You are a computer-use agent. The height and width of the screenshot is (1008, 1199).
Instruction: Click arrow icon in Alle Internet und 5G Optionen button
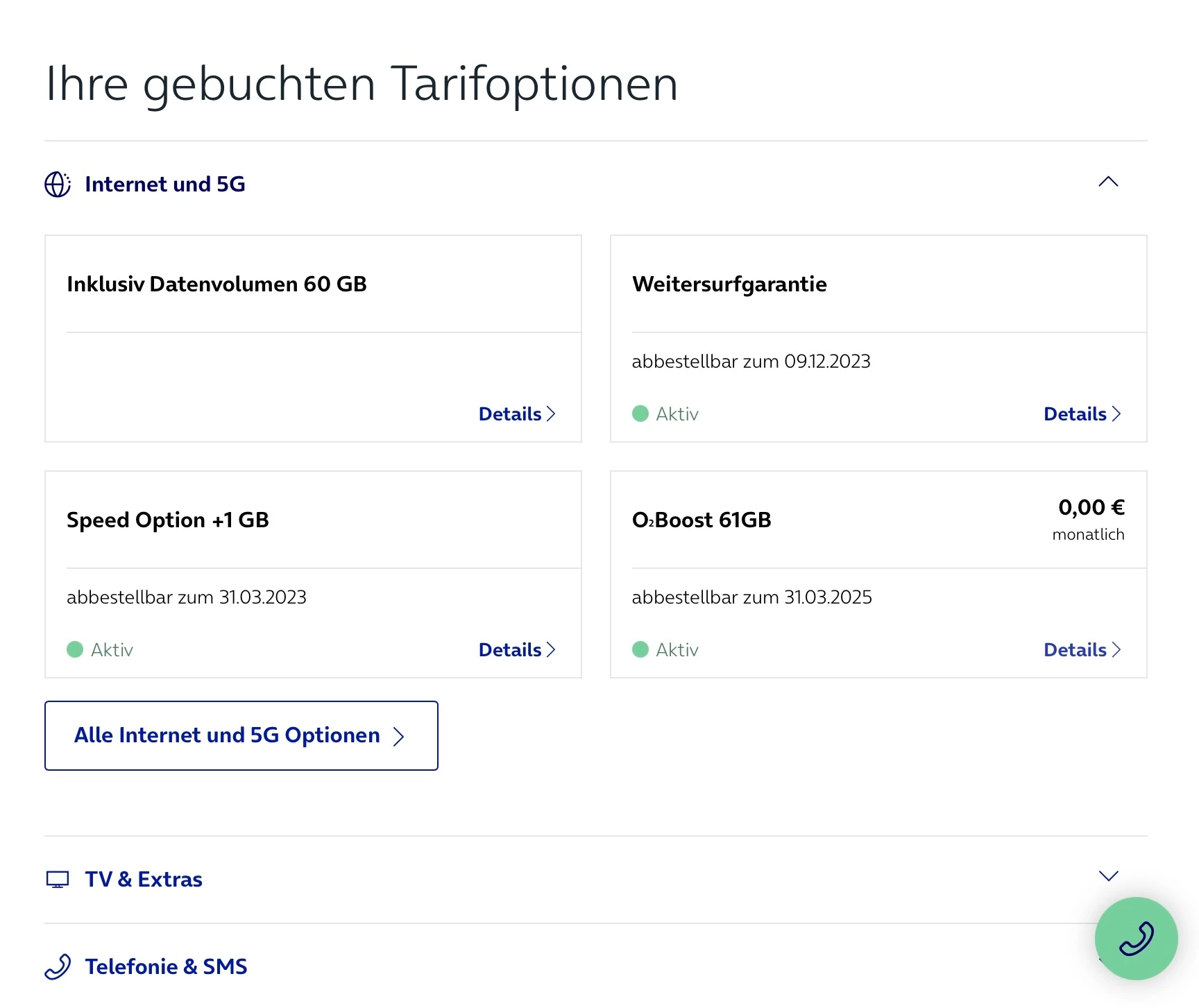pyautogui.click(x=398, y=736)
